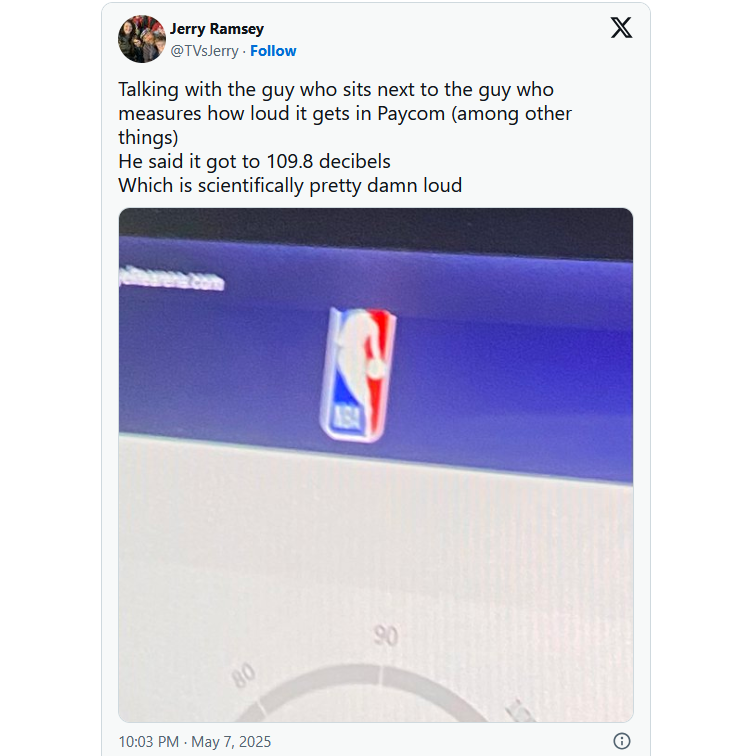Open the attached tweet photo

pyautogui.click(x=376, y=465)
